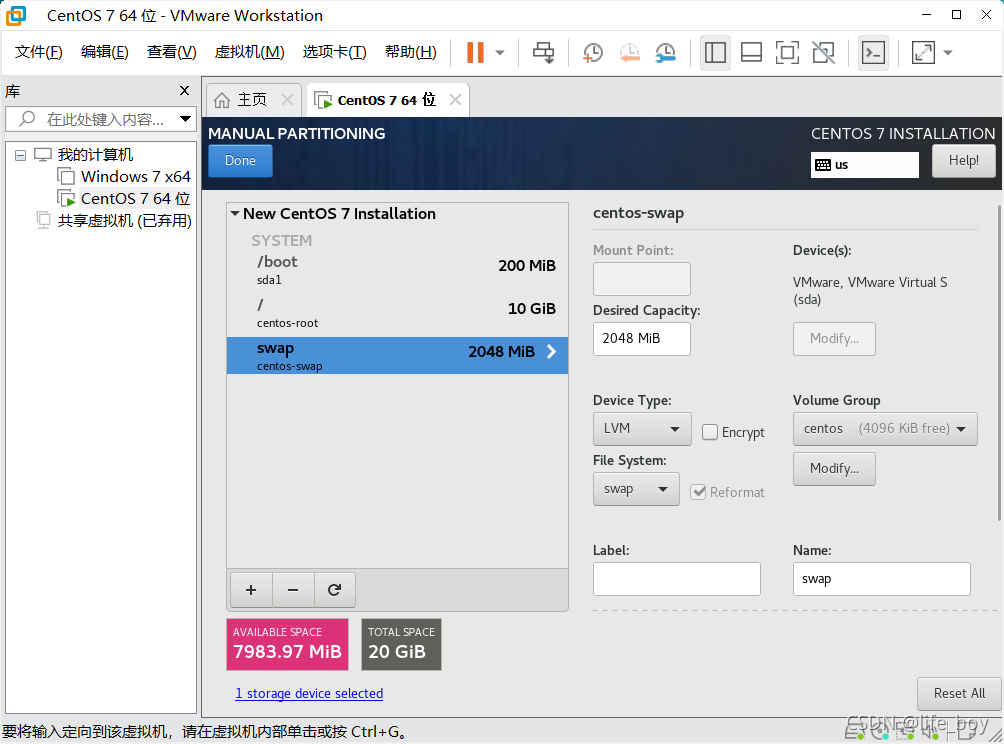Close the library panel
Viewport: 1004px width, 744px height.
click(x=184, y=91)
